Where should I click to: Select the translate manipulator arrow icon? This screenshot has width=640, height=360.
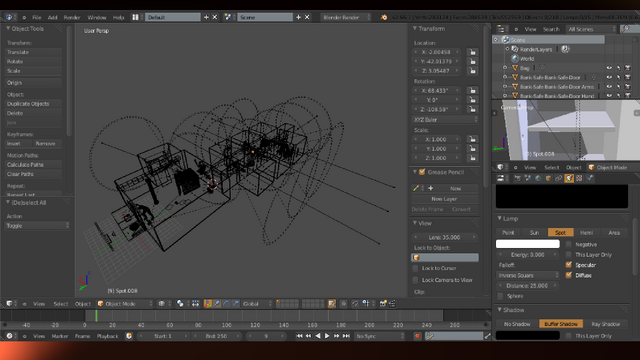(x=217, y=303)
